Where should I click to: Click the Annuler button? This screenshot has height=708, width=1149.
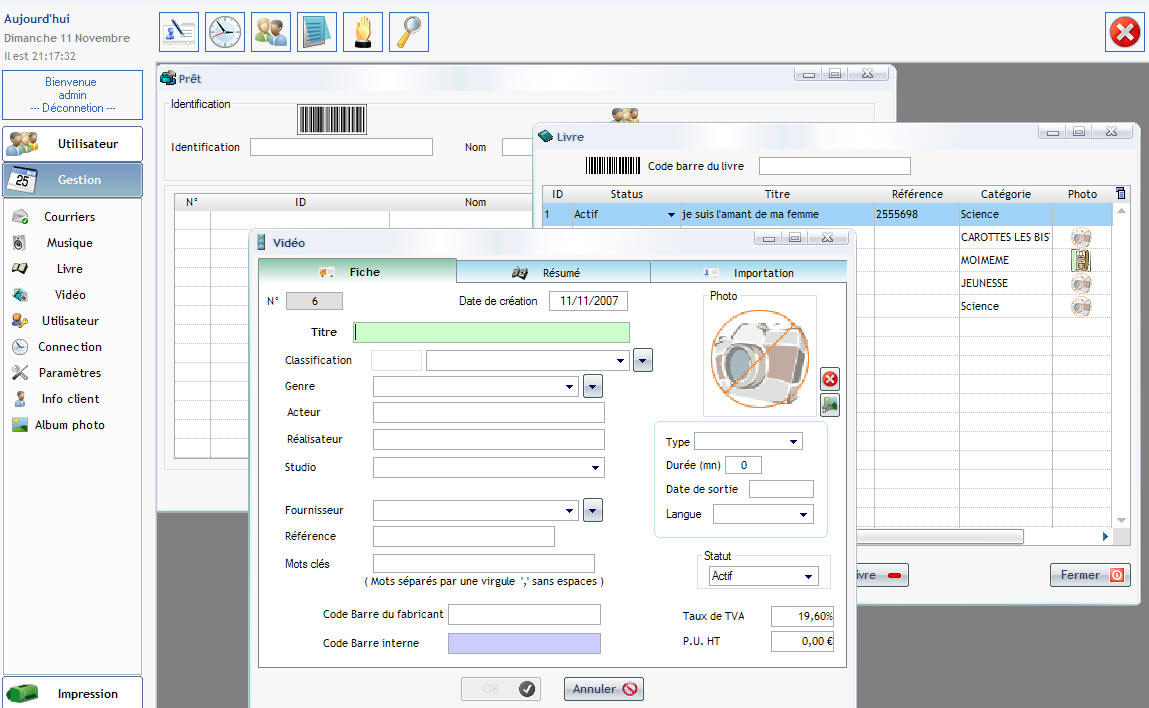pos(603,689)
